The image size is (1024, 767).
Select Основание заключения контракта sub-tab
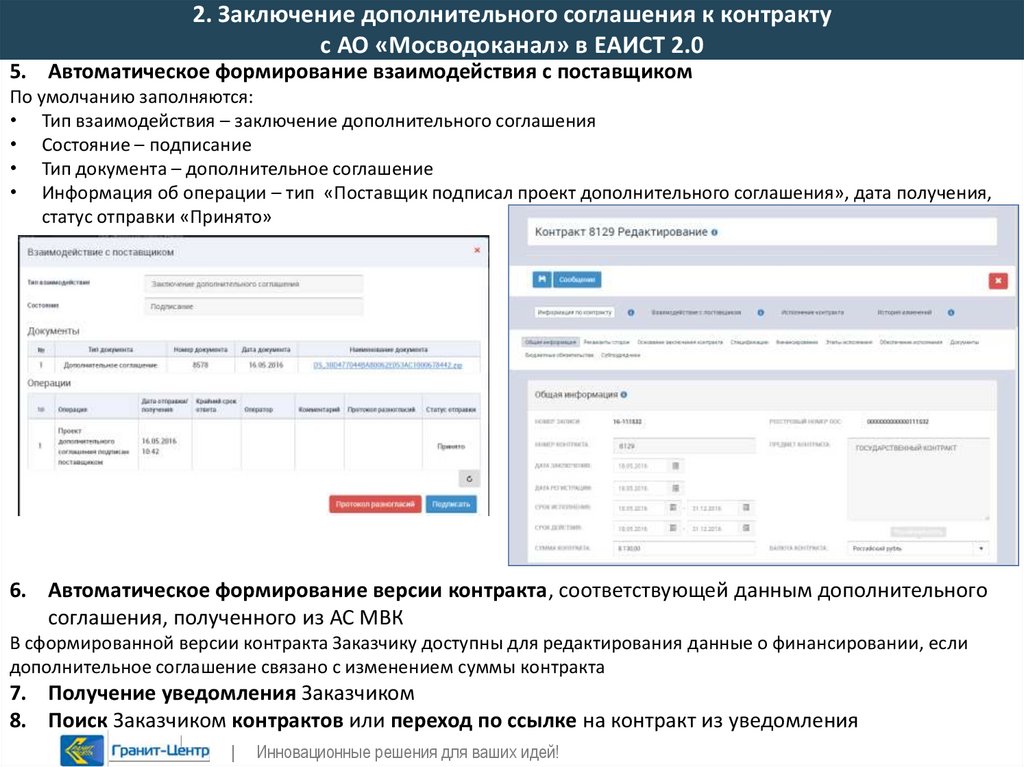coord(680,342)
